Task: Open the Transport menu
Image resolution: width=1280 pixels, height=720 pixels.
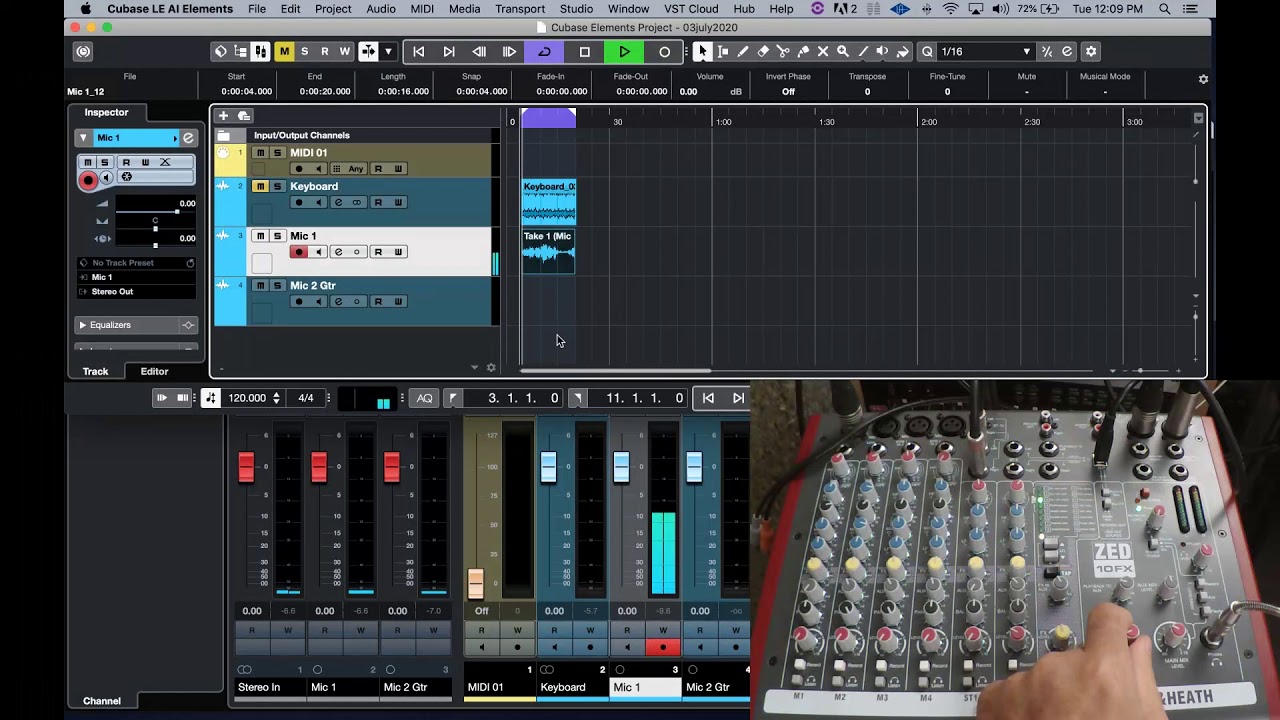Action: point(520,9)
